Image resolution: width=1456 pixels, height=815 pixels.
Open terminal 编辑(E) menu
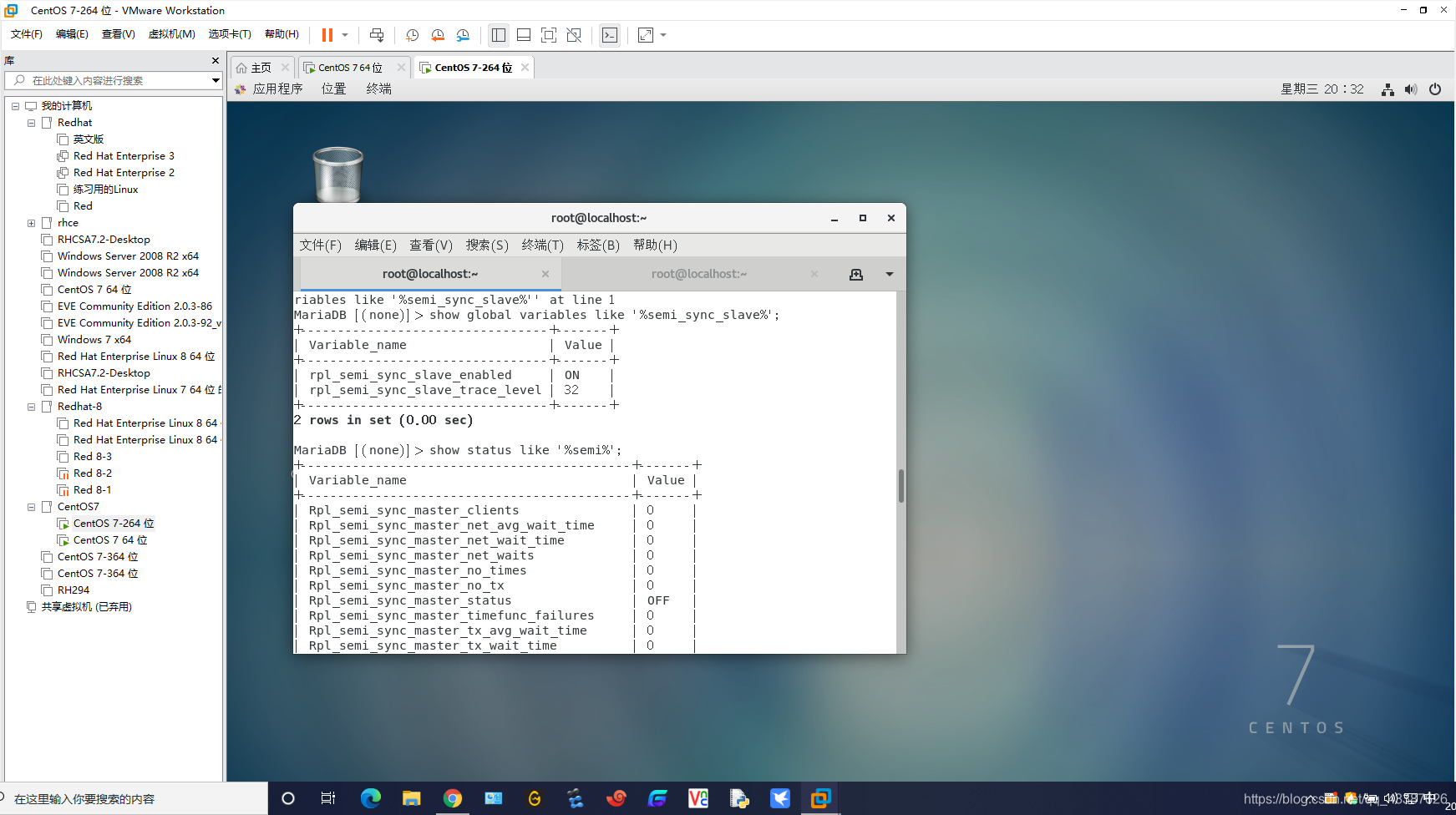[375, 245]
